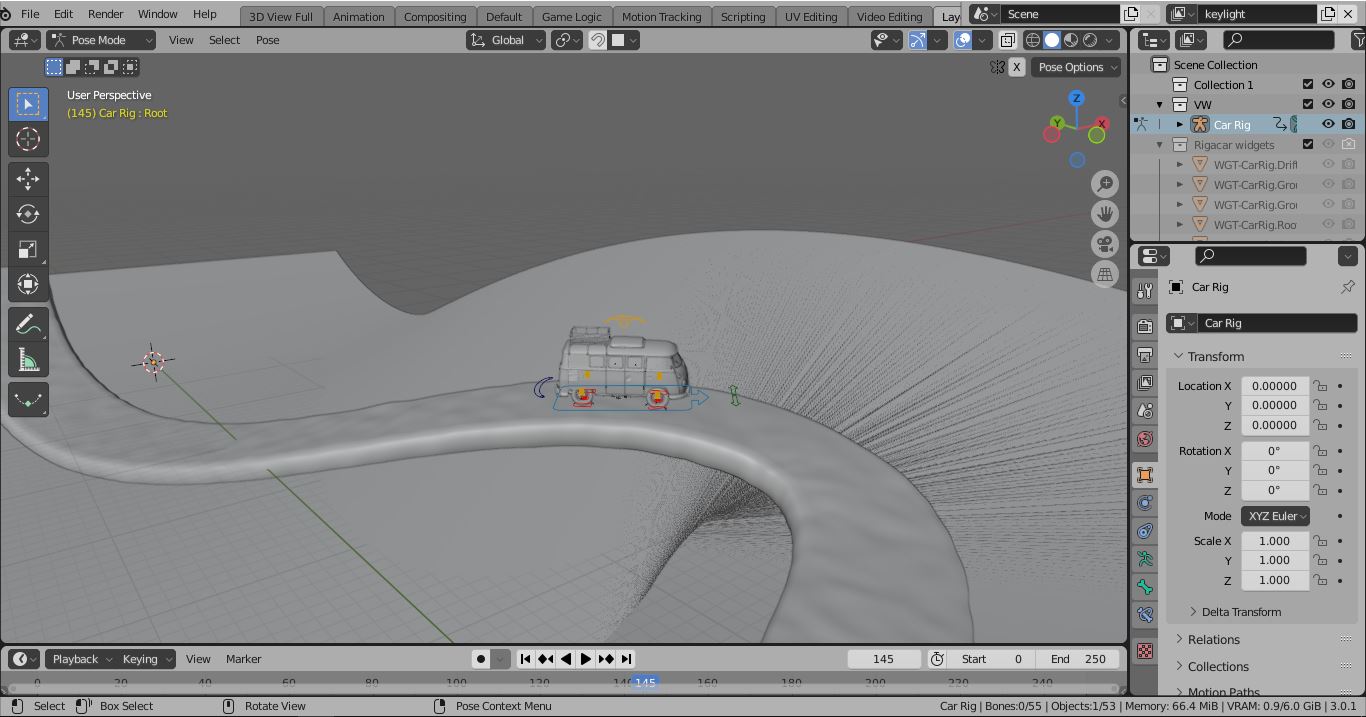Open the Object properties tab
The width and height of the screenshot is (1366, 717).
1145,475
